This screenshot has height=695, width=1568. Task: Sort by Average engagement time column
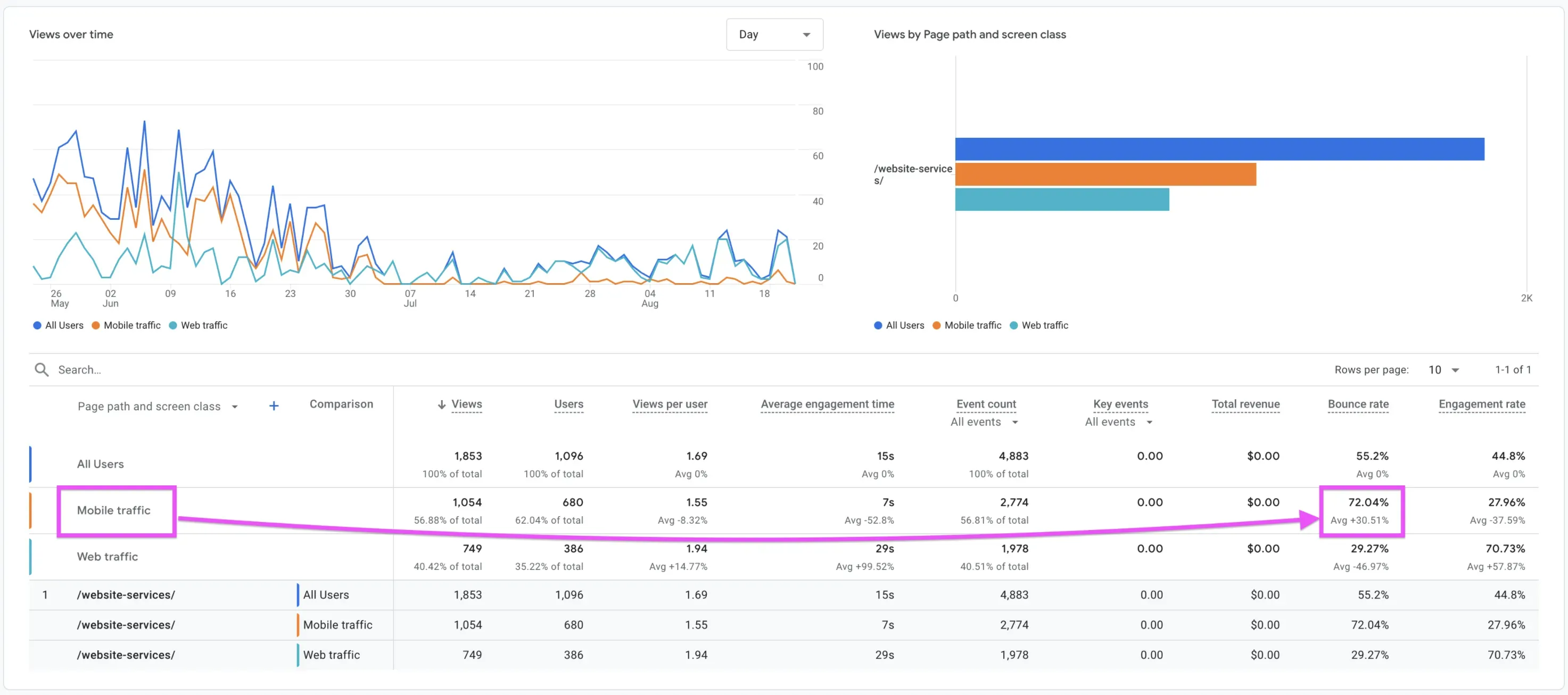827,404
